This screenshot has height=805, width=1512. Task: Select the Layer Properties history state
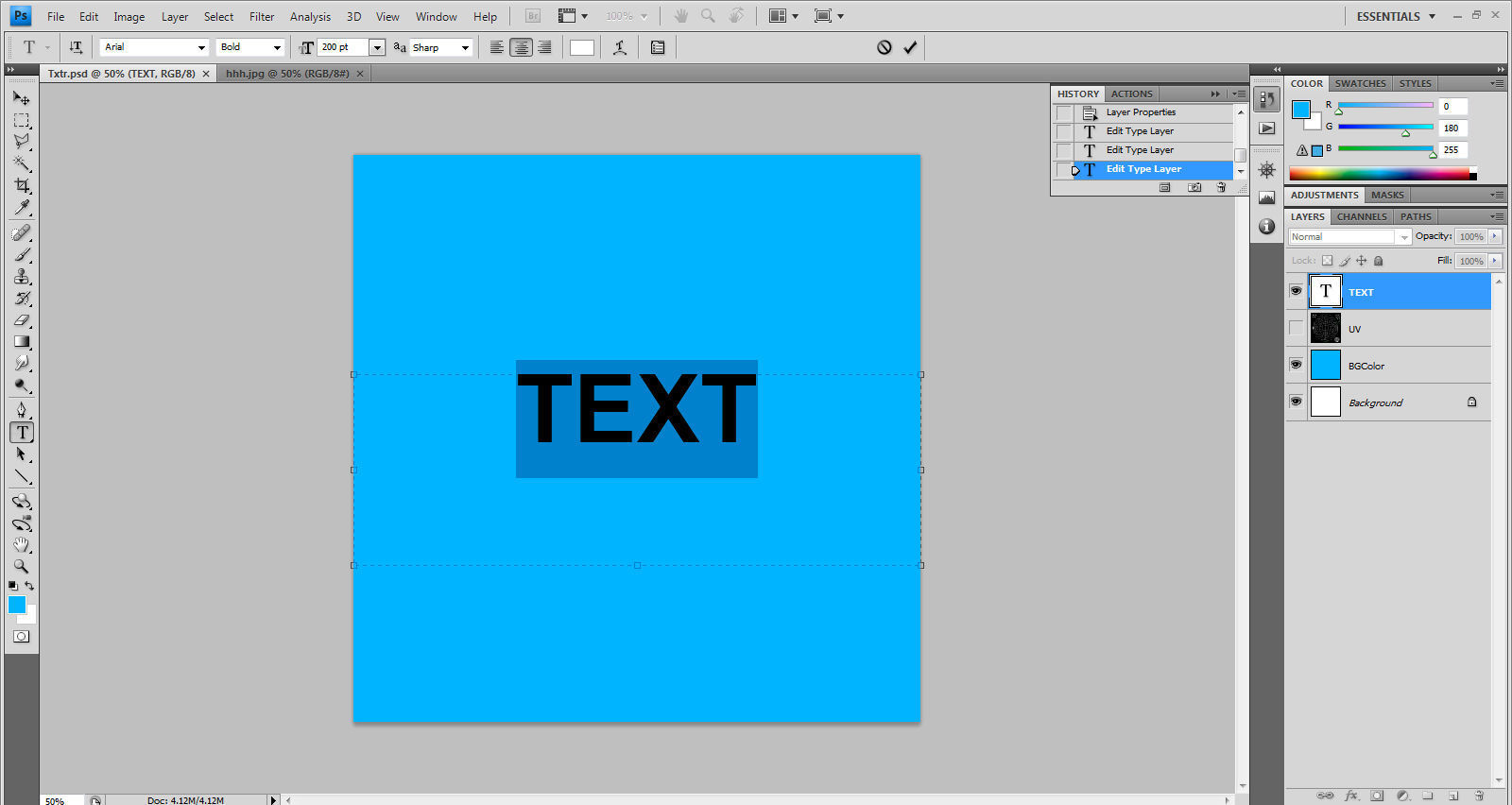coord(1154,112)
